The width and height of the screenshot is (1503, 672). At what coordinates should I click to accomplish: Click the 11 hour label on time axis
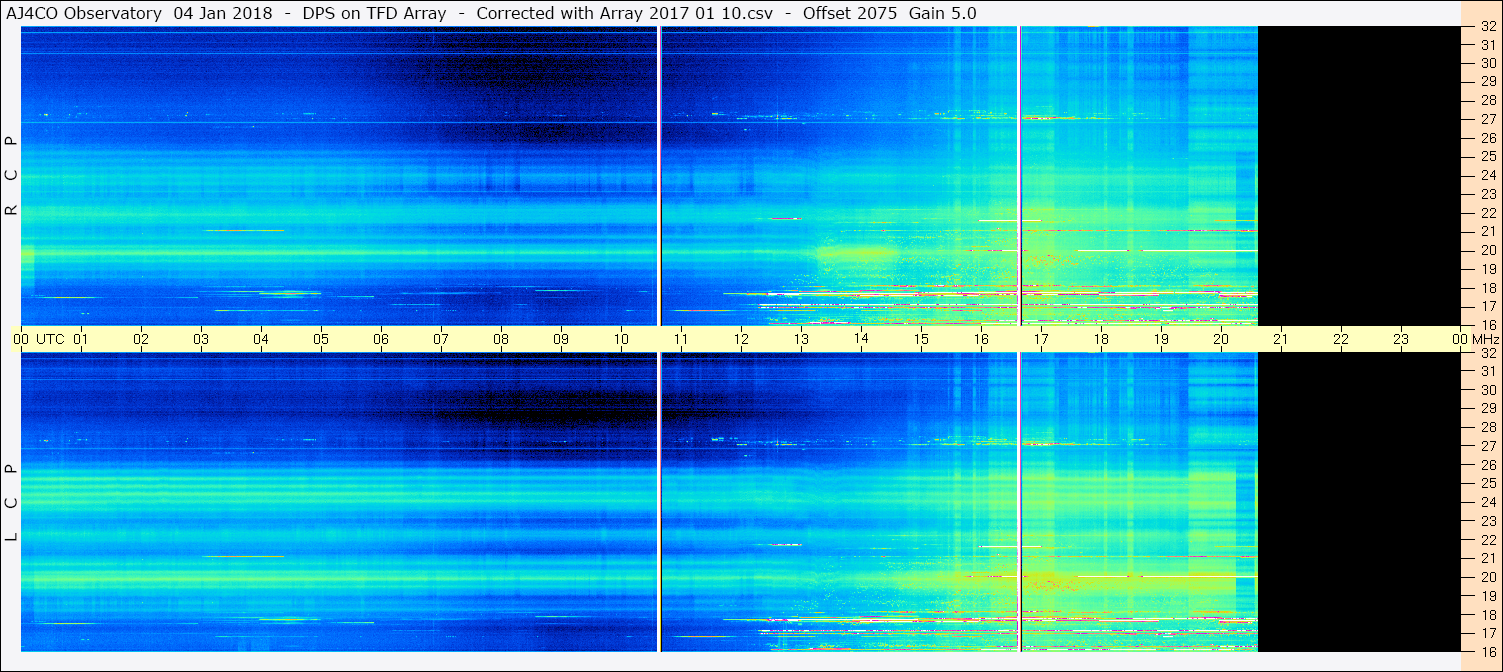pos(681,339)
